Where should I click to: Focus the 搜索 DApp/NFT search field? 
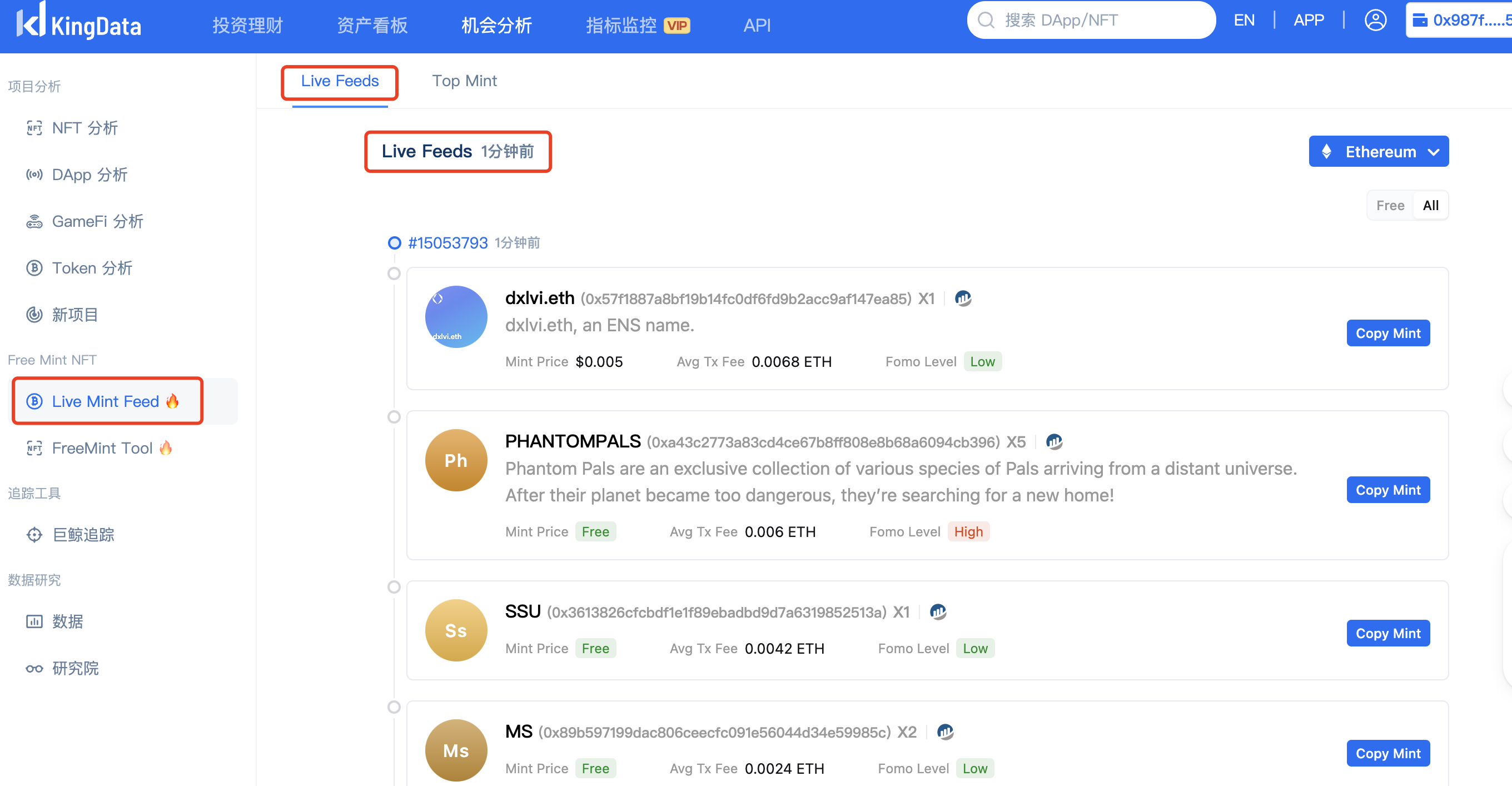coord(1091,21)
